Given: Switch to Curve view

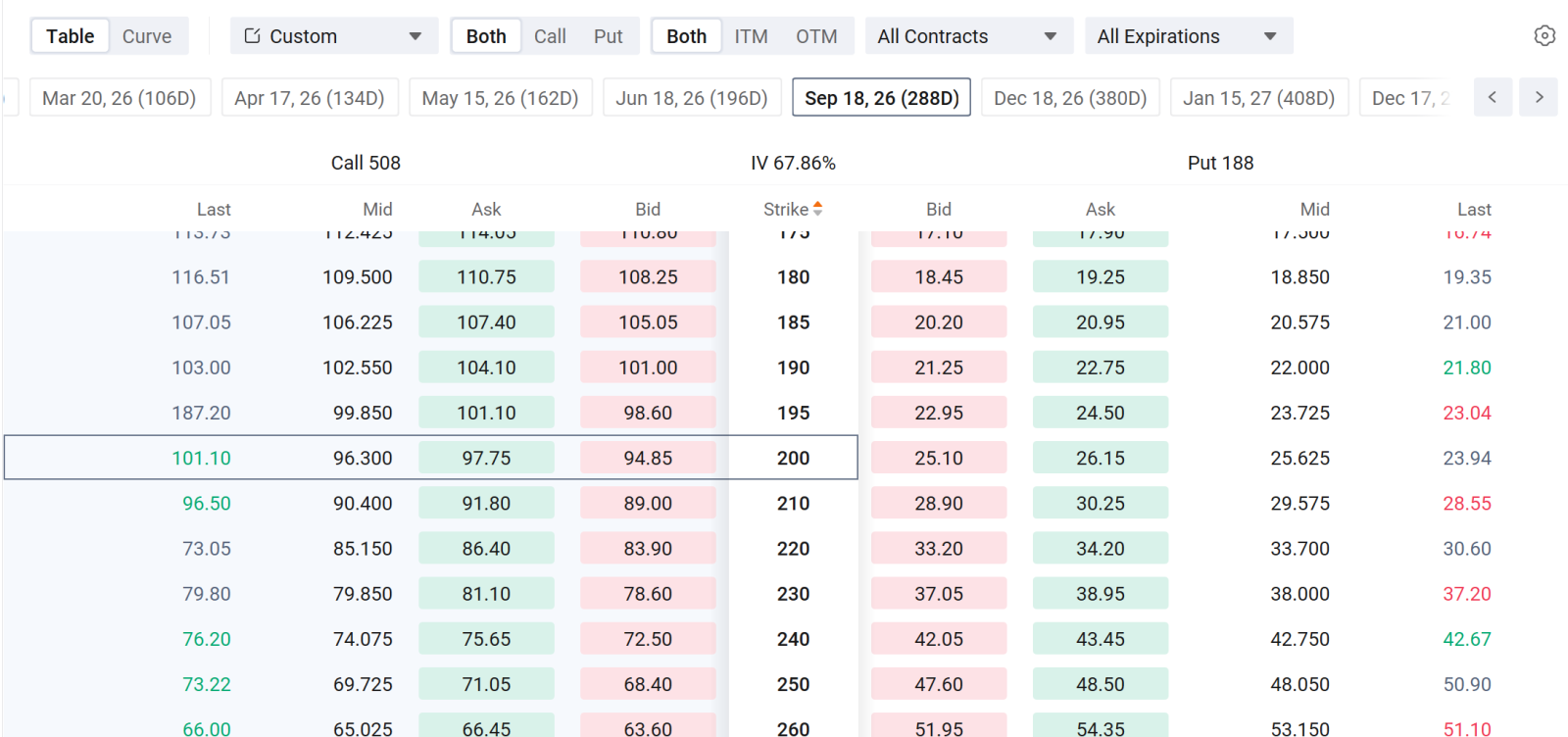Looking at the screenshot, I should click(x=147, y=36).
